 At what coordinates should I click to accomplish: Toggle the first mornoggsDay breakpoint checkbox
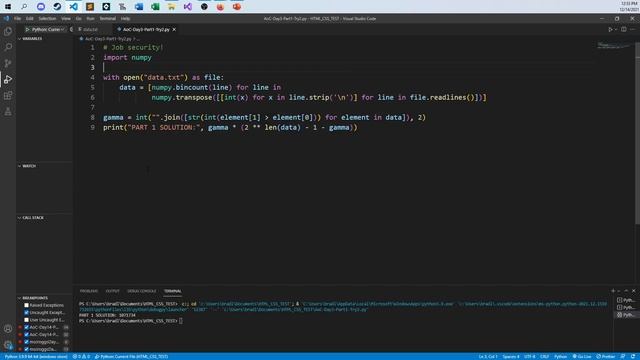click(27, 342)
